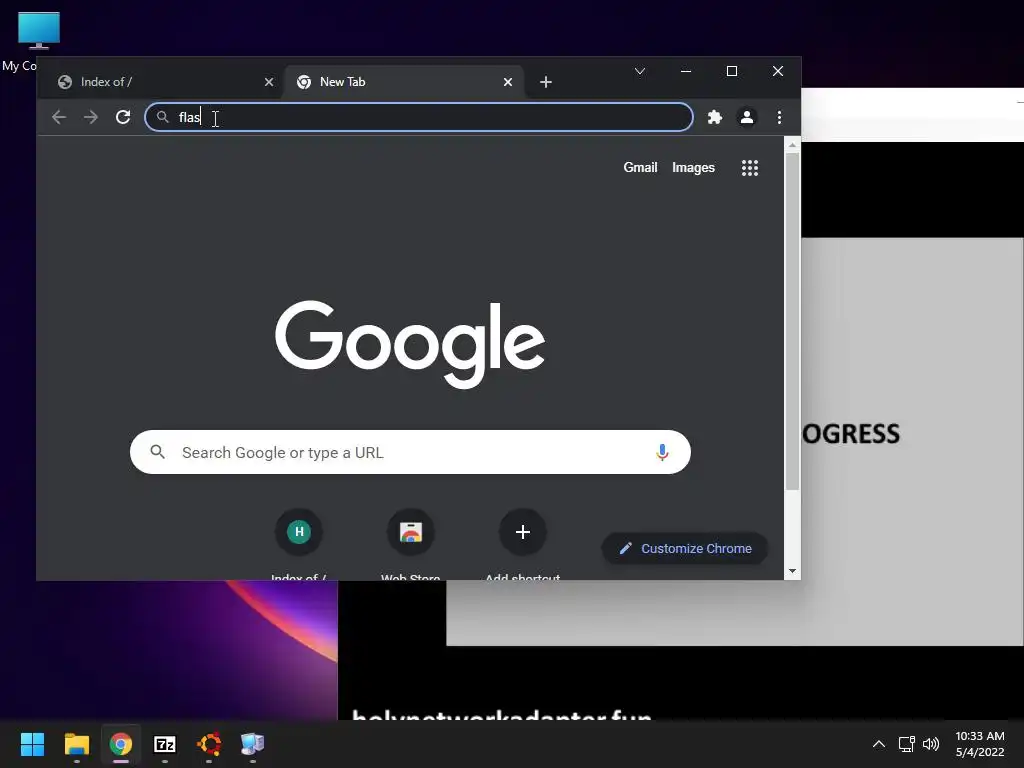The width and height of the screenshot is (1024, 768).
Task: Open the clock showing 10:33 AM
Action: tap(980, 744)
